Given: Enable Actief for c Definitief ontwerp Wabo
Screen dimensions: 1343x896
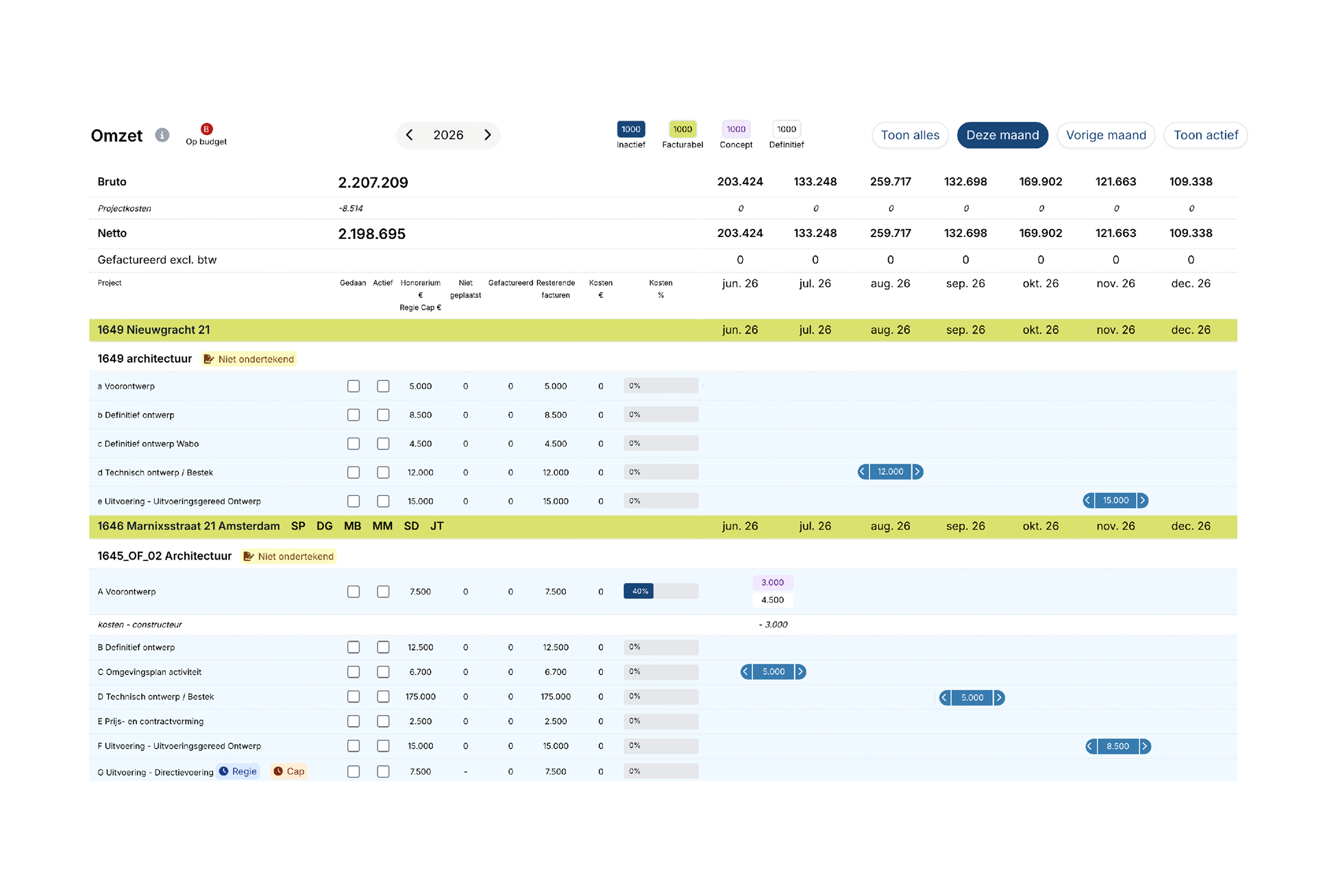Looking at the screenshot, I should click(x=383, y=444).
